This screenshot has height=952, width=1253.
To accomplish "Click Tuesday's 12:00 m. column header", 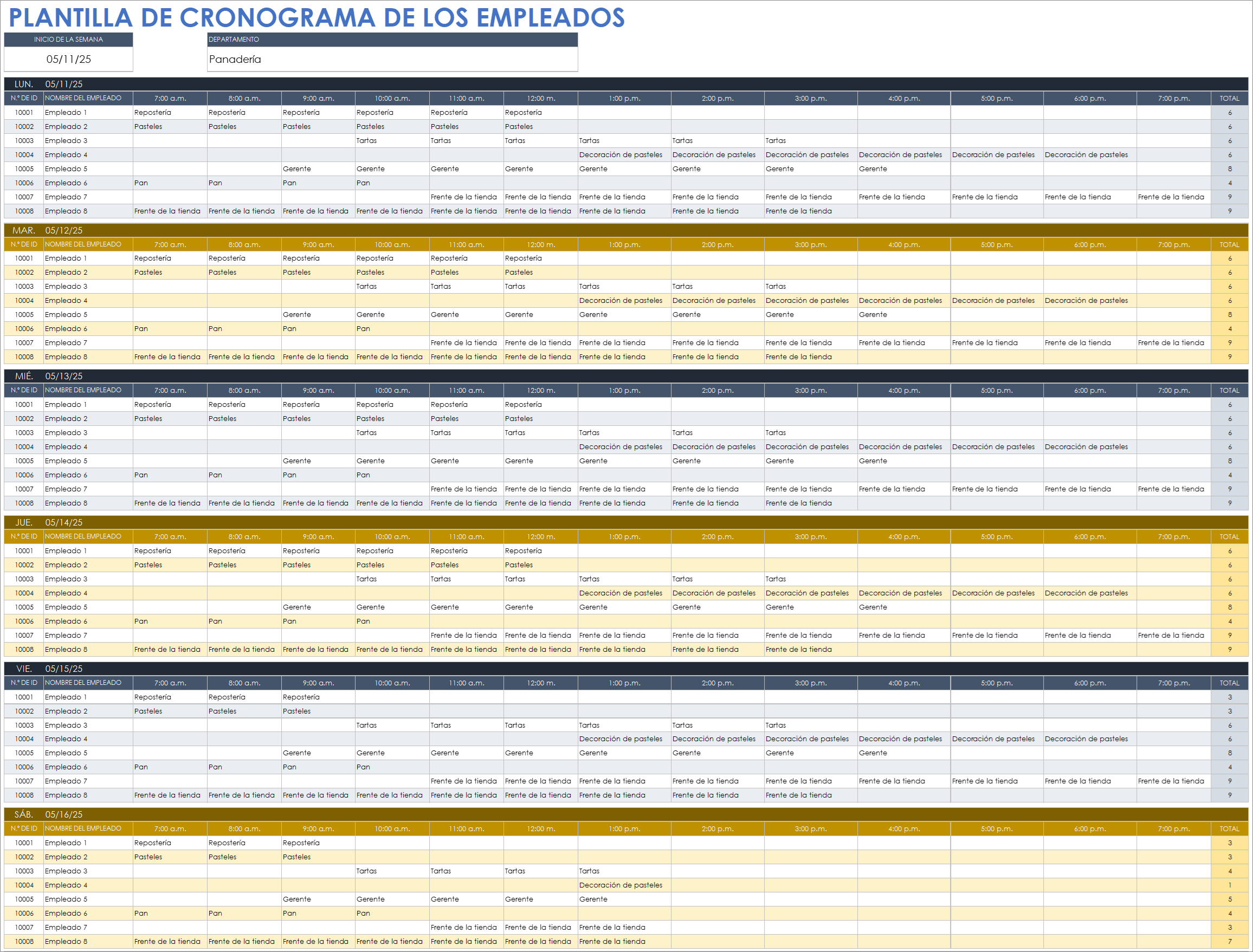I will pos(541,245).
